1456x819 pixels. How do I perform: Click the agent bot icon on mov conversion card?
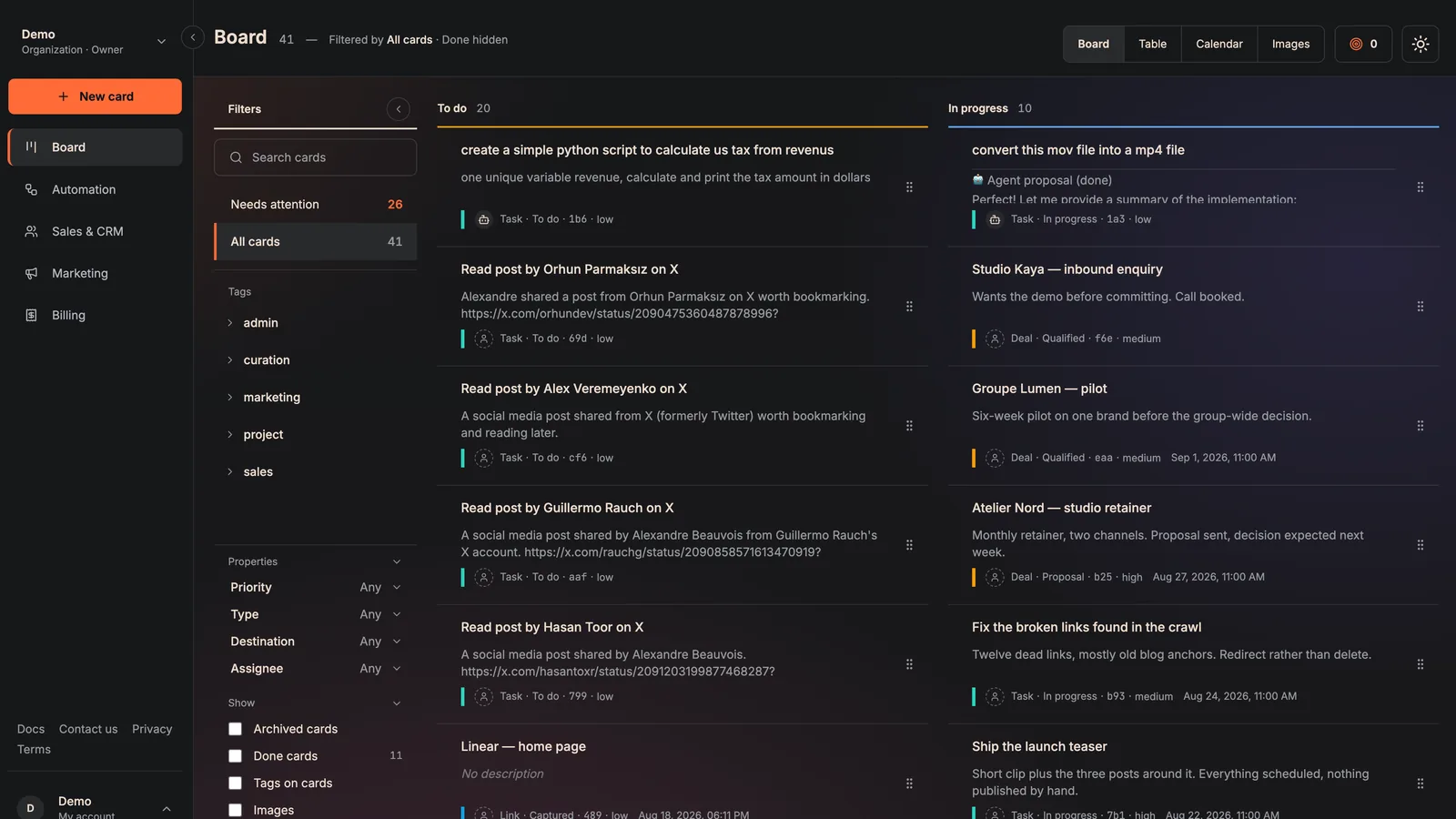(995, 219)
